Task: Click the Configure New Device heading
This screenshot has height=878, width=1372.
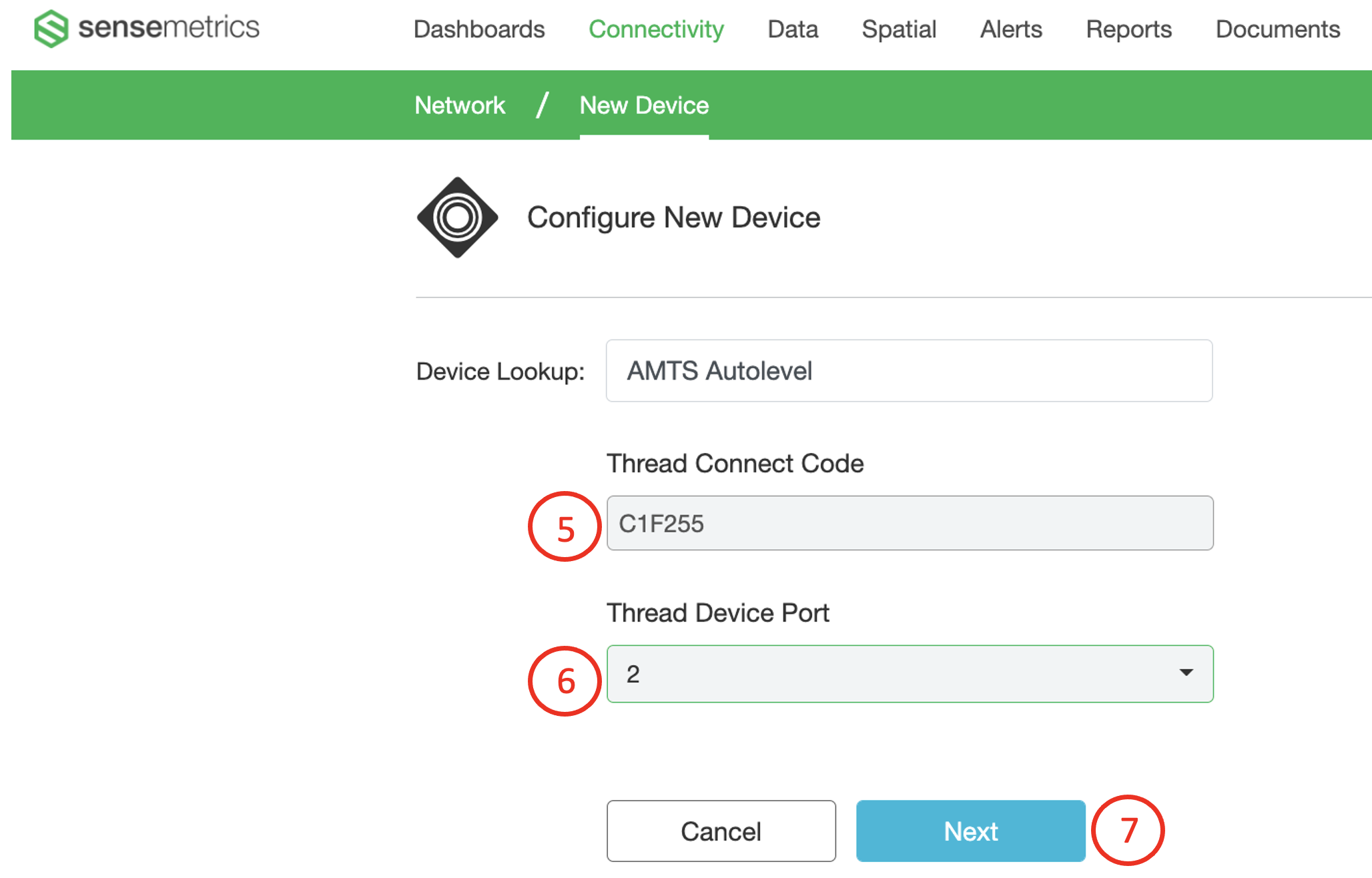Action: 673,217
